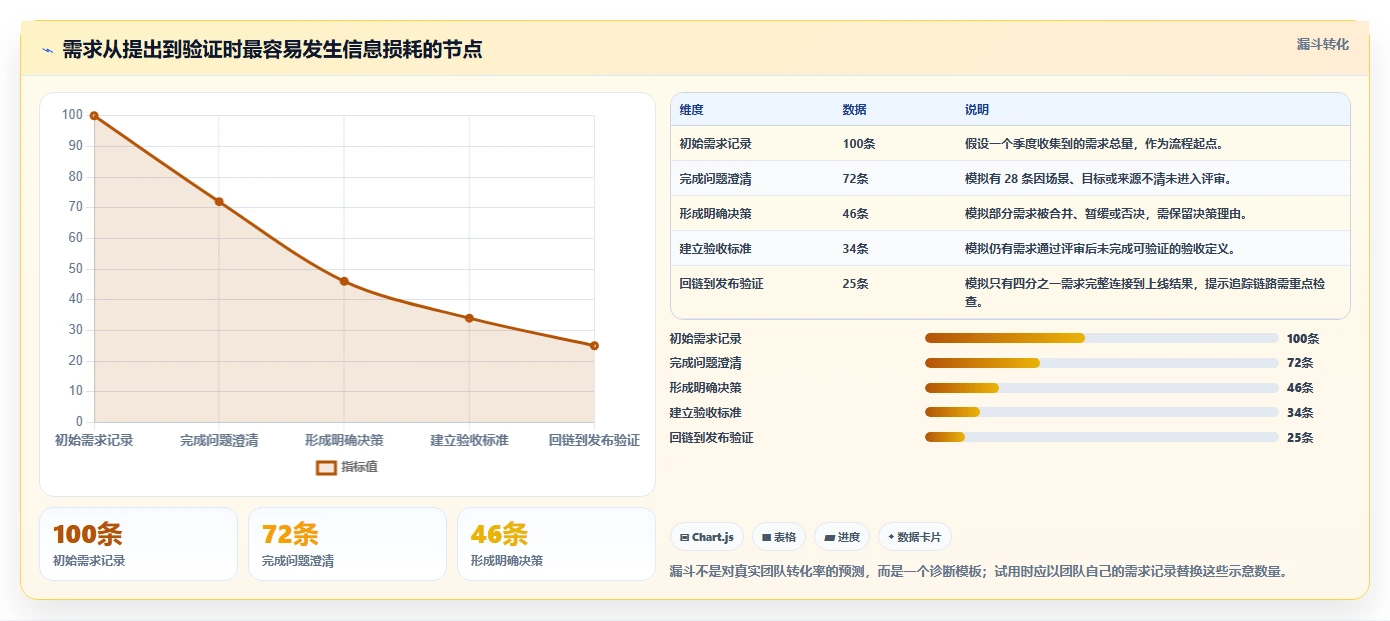Select the 维度 column header

[x=691, y=110]
